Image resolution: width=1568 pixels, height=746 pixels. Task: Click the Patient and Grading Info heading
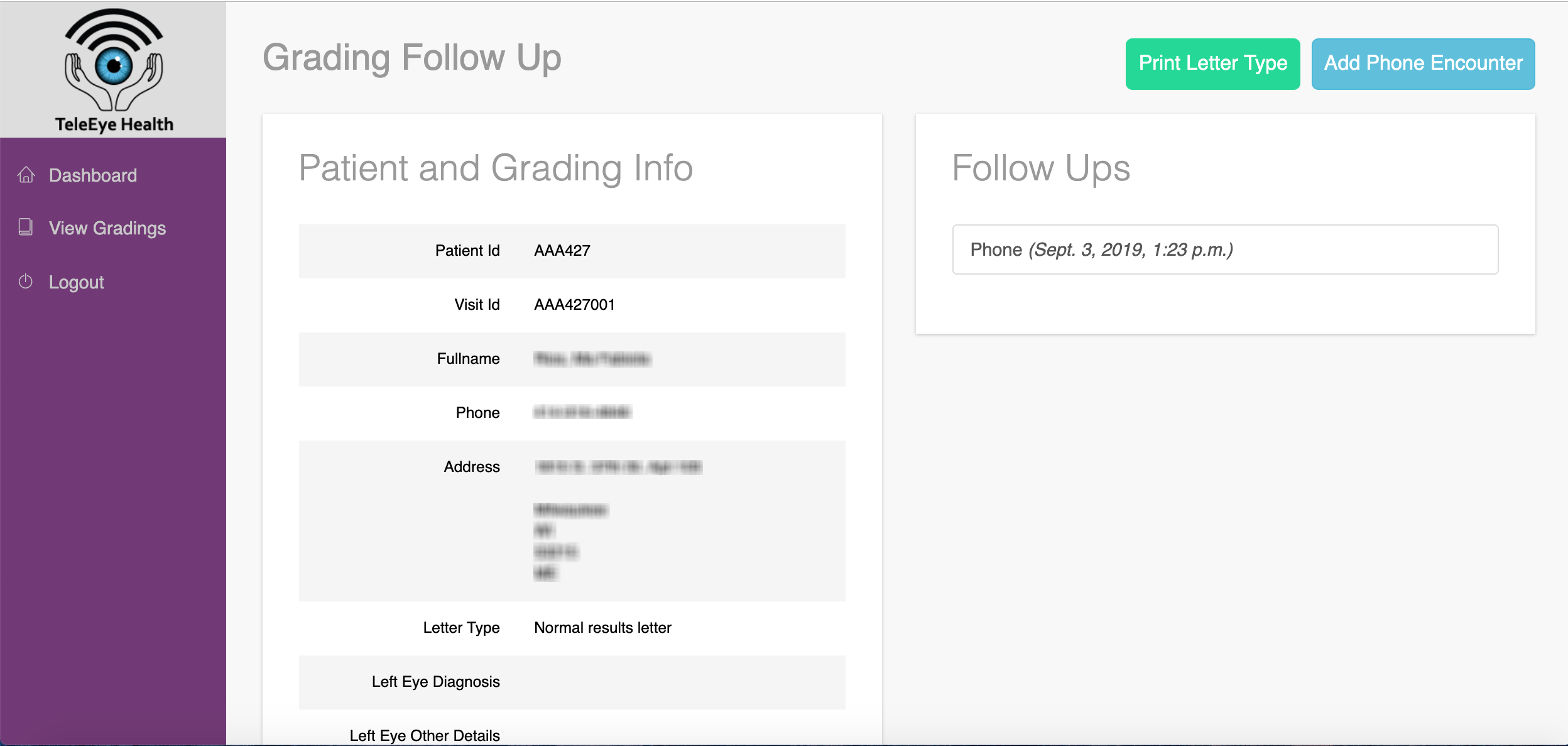[x=495, y=168]
